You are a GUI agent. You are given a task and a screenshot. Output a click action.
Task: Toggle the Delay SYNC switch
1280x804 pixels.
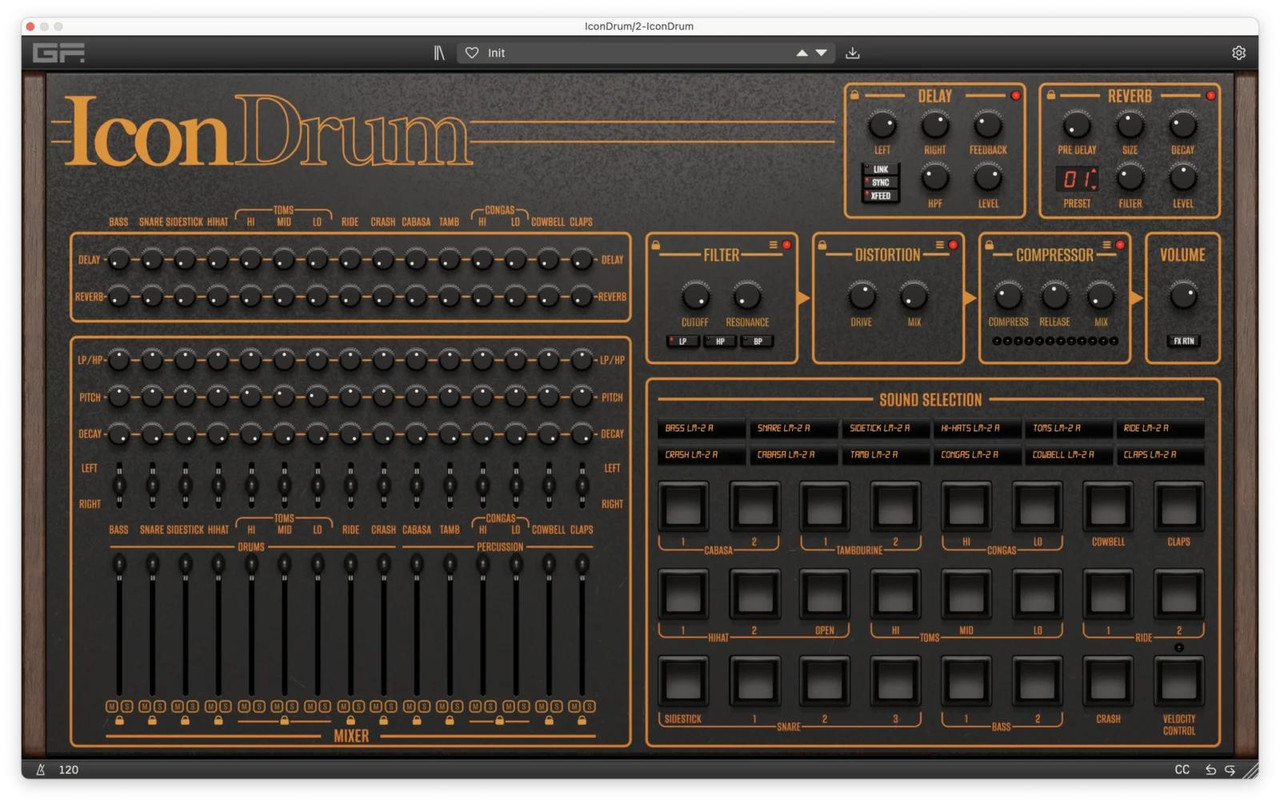pos(880,183)
